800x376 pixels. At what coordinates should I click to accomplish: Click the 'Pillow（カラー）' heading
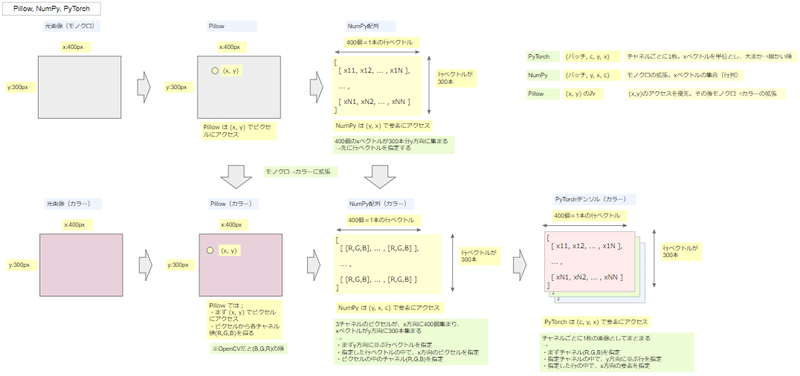(x=233, y=204)
